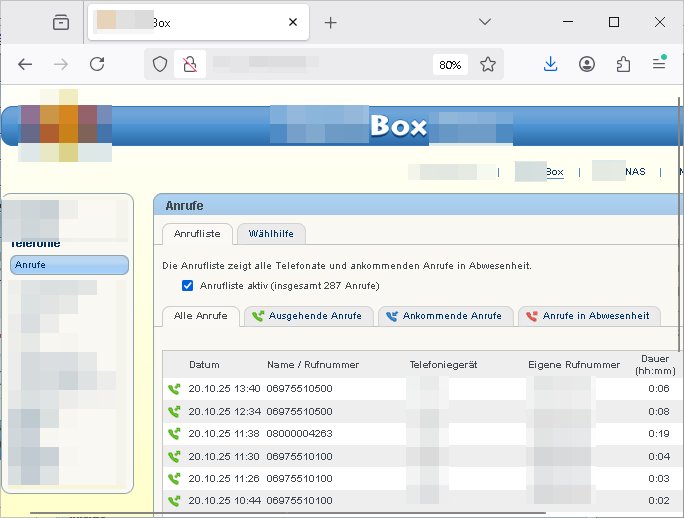Click the tracking protection shield icon
The image size is (684, 518).
coord(159,64)
